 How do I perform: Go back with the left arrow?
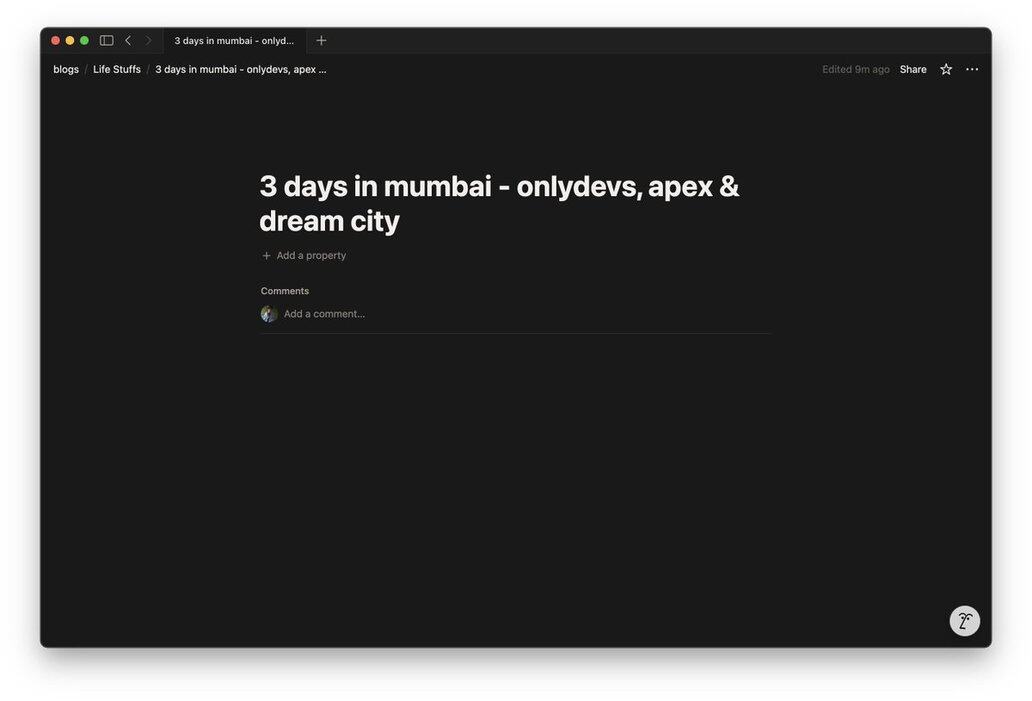(x=128, y=41)
